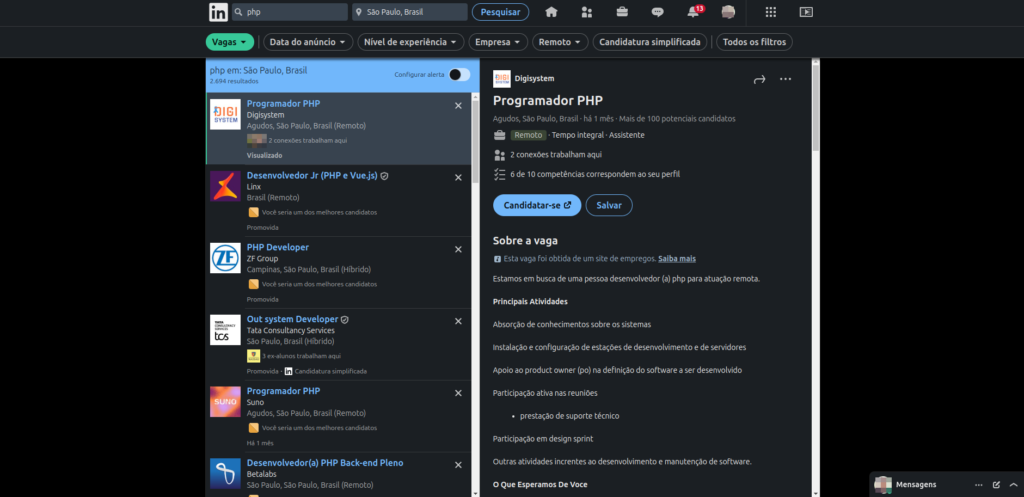Click the Pesquisar button
1024x497 pixels.
pos(500,12)
